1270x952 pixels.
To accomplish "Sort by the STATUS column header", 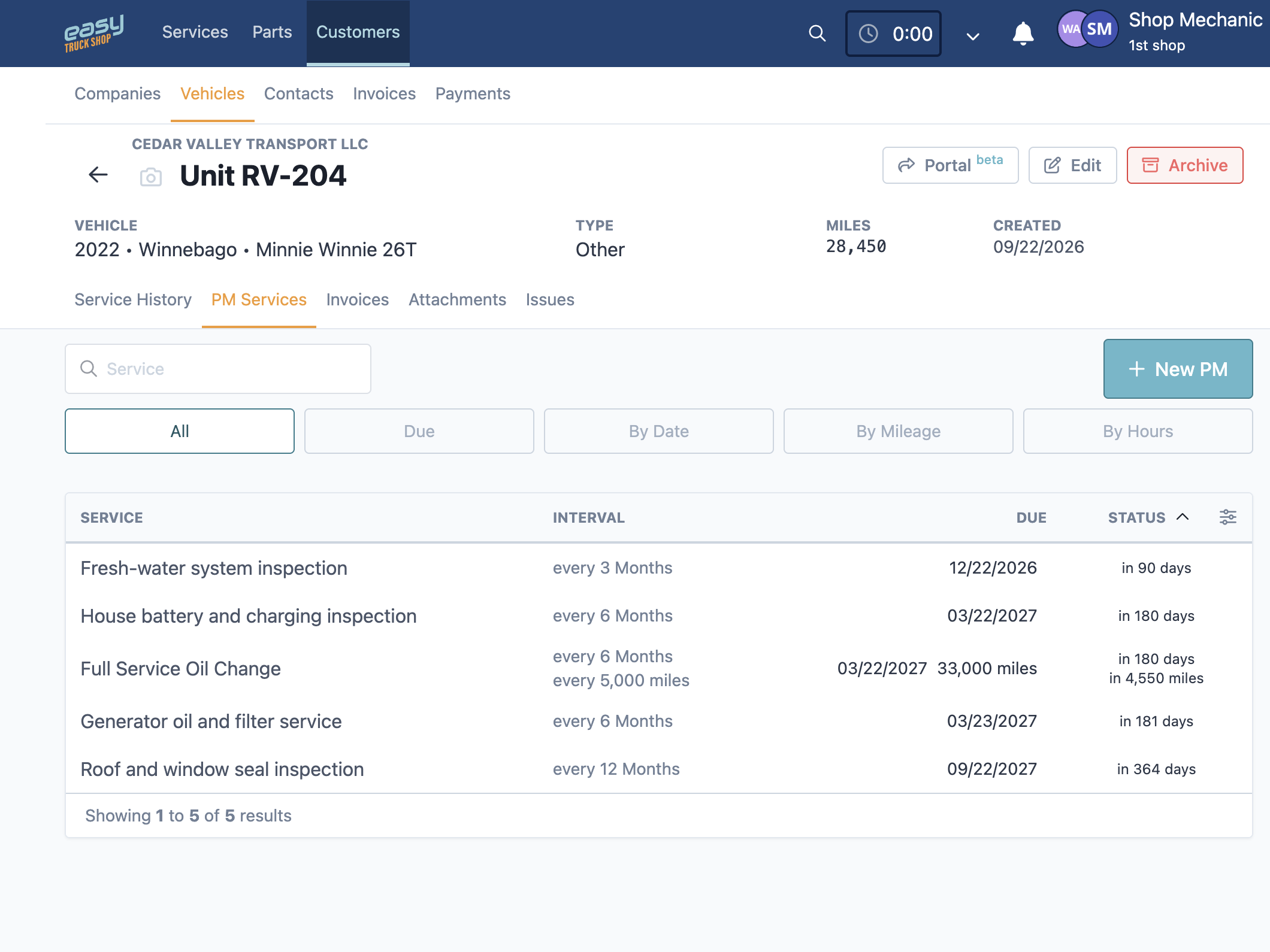I will 1148,518.
